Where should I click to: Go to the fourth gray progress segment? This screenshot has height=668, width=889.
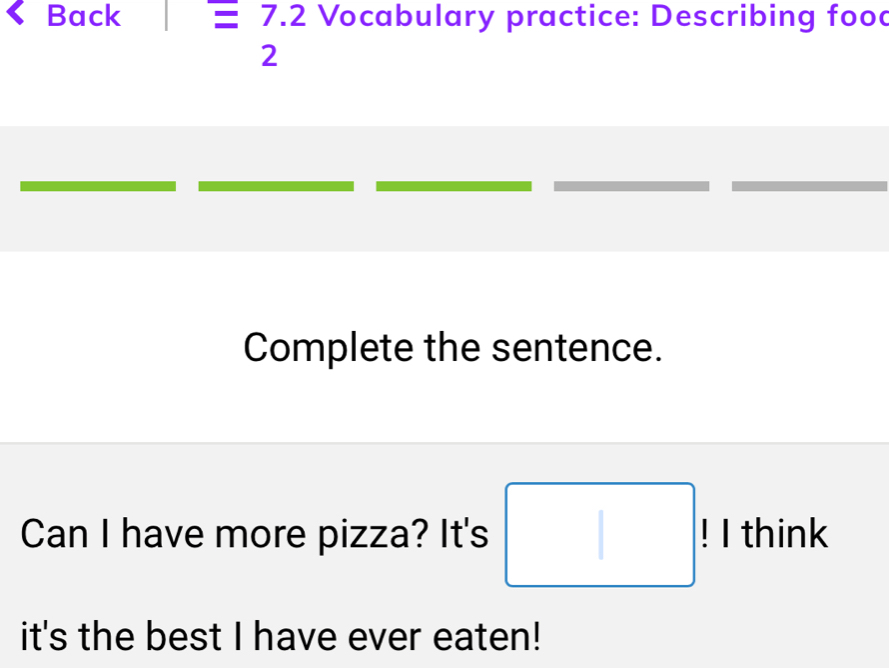point(632,185)
